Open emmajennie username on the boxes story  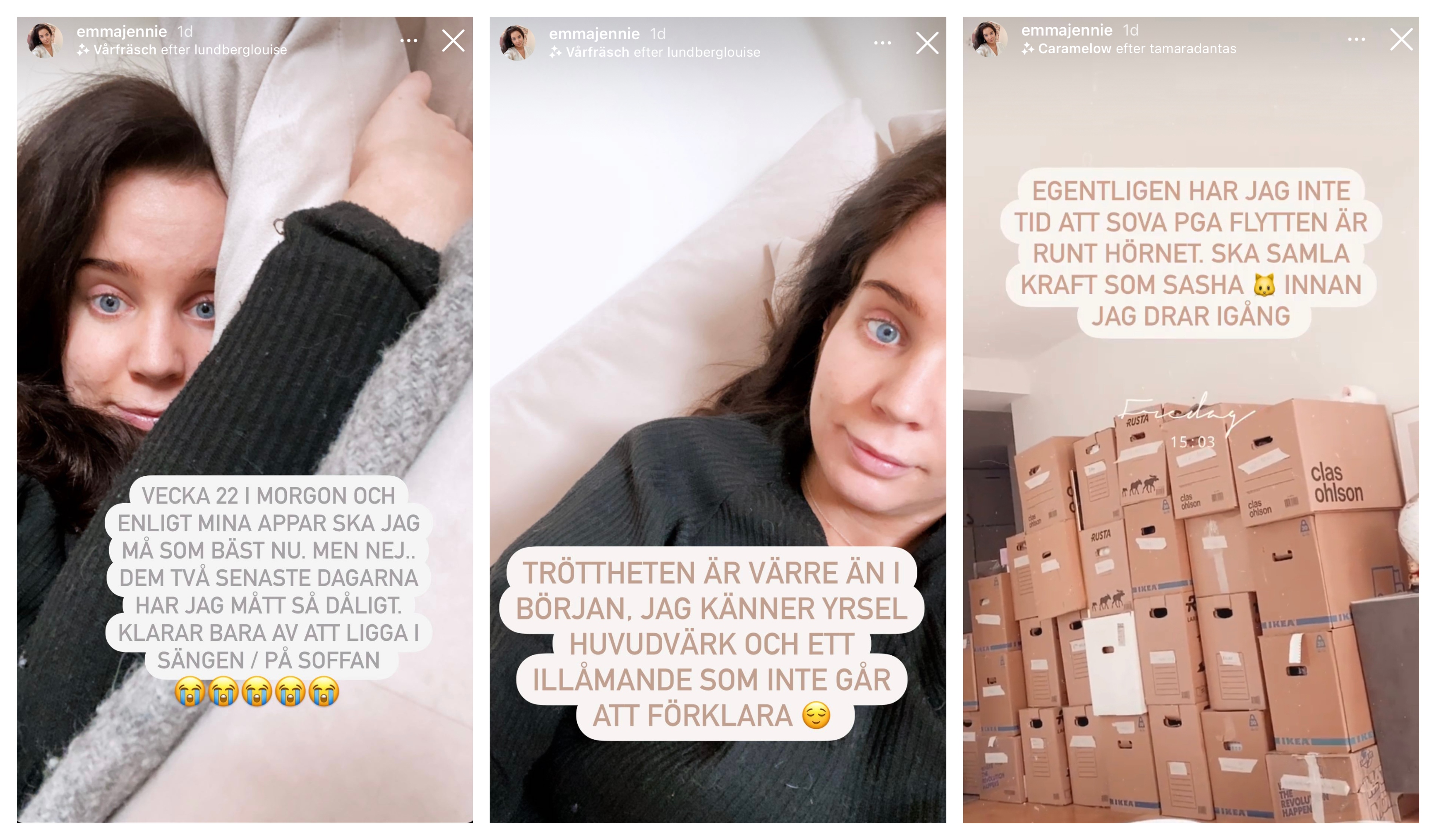[x=1067, y=30]
